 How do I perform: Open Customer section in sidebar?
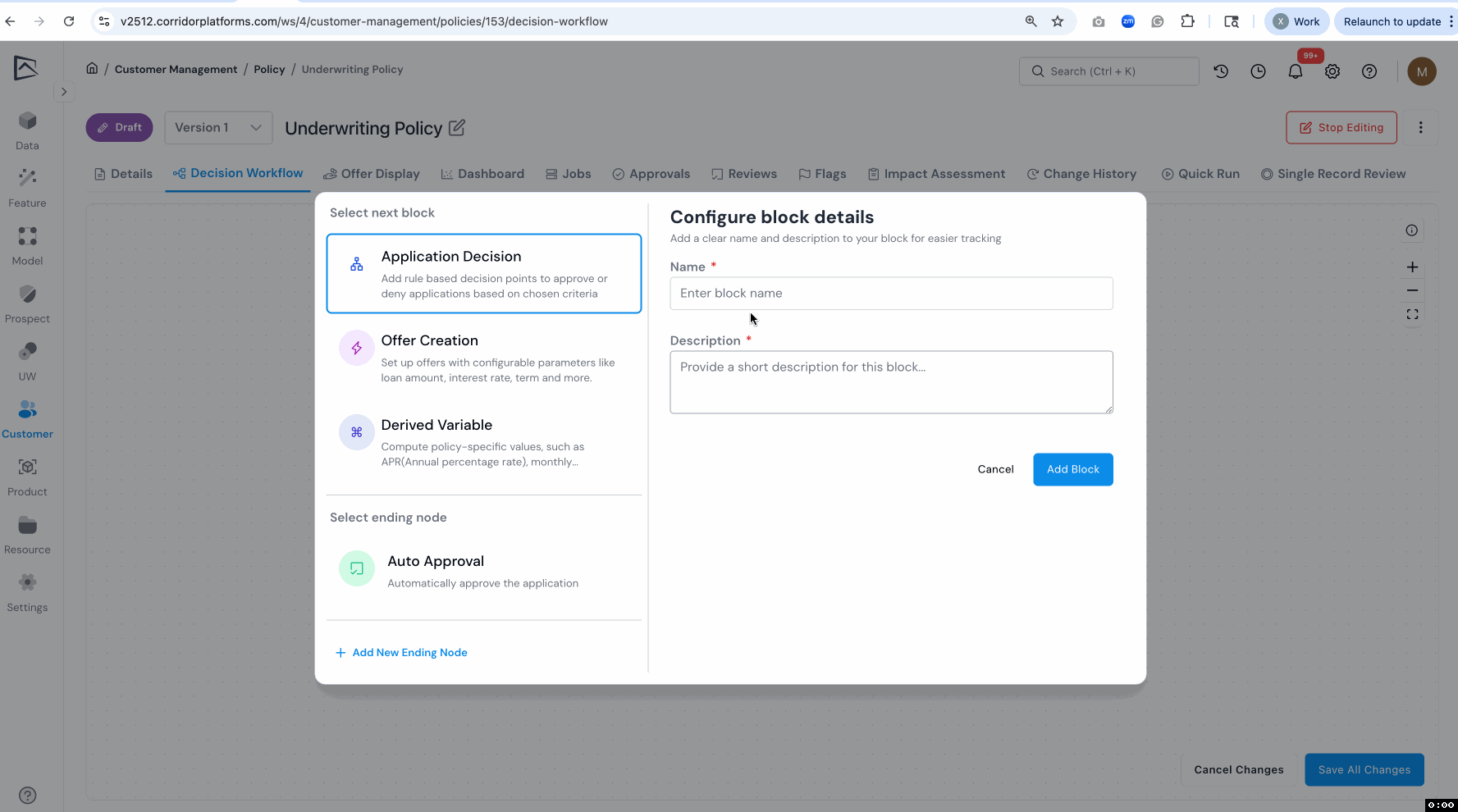pos(27,418)
